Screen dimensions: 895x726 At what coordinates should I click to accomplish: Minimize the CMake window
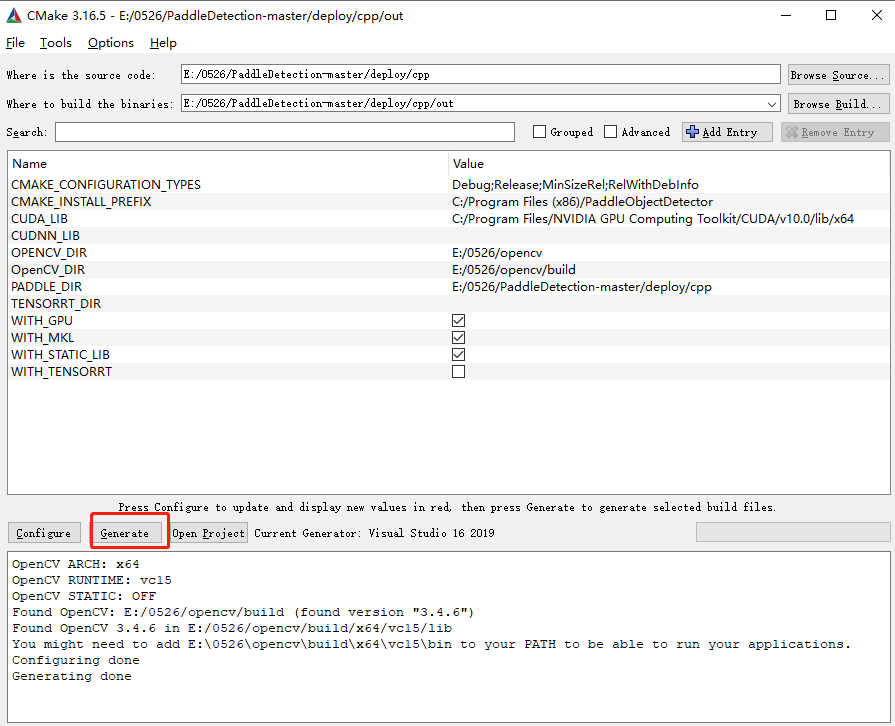(786, 15)
